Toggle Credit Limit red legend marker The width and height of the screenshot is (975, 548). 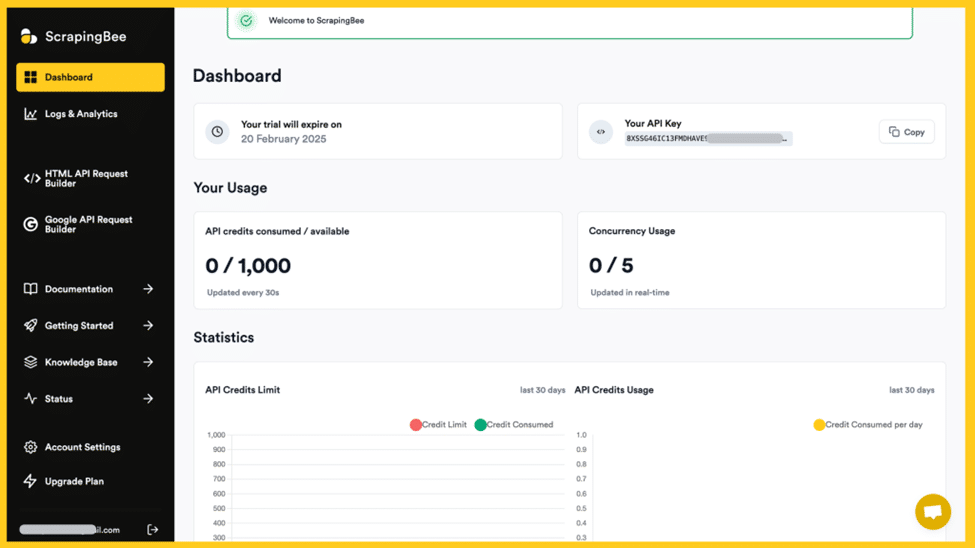click(x=415, y=425)
